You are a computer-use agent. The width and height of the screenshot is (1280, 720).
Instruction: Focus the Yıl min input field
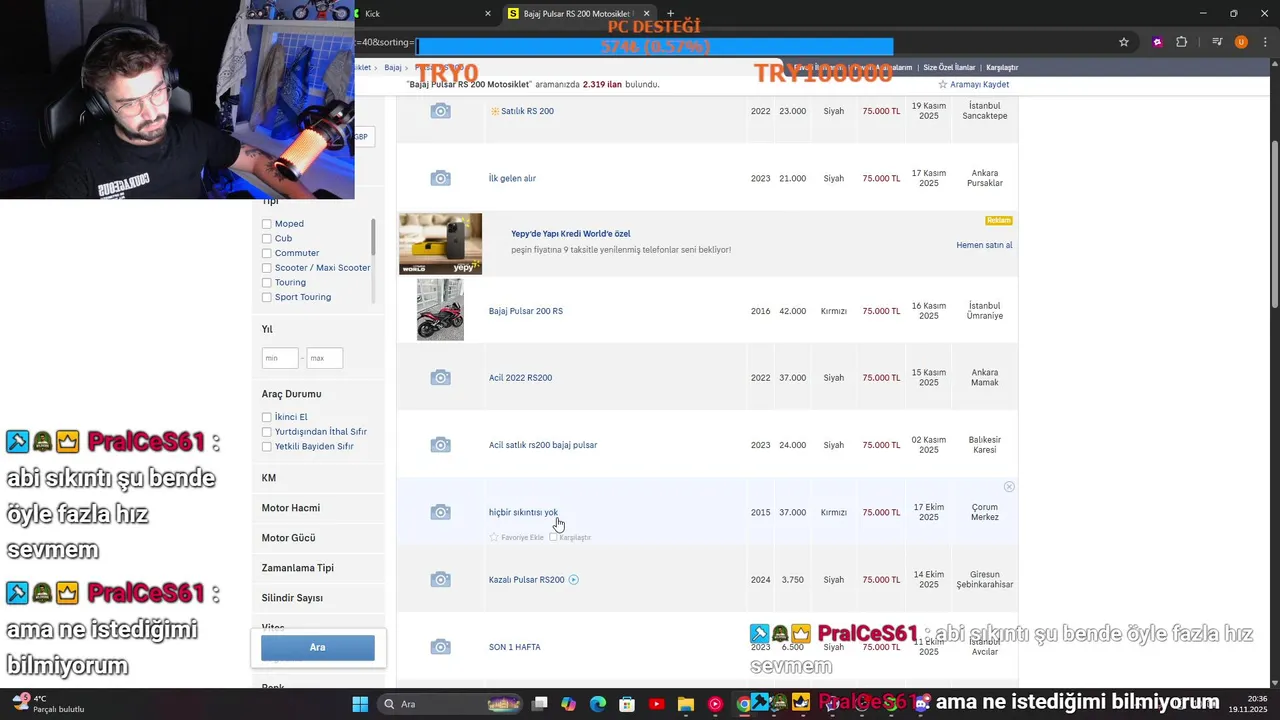280,358
